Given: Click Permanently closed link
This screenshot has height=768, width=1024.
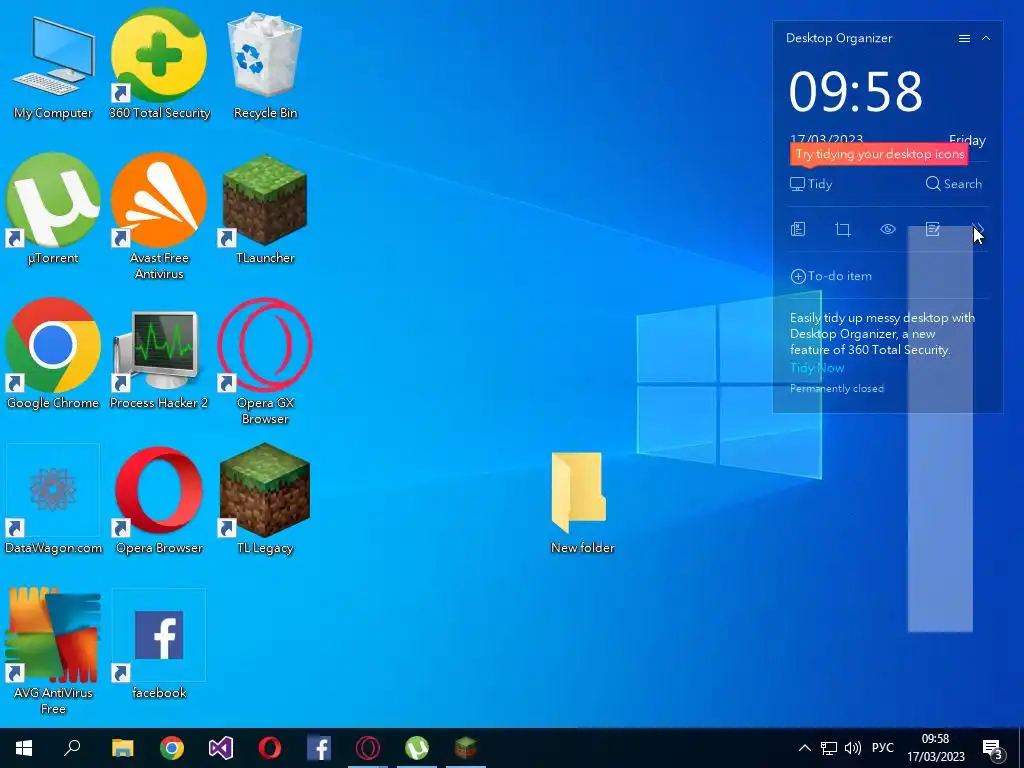Looking at the screenshot, I should pyautogui.click(x=837, y=389).
